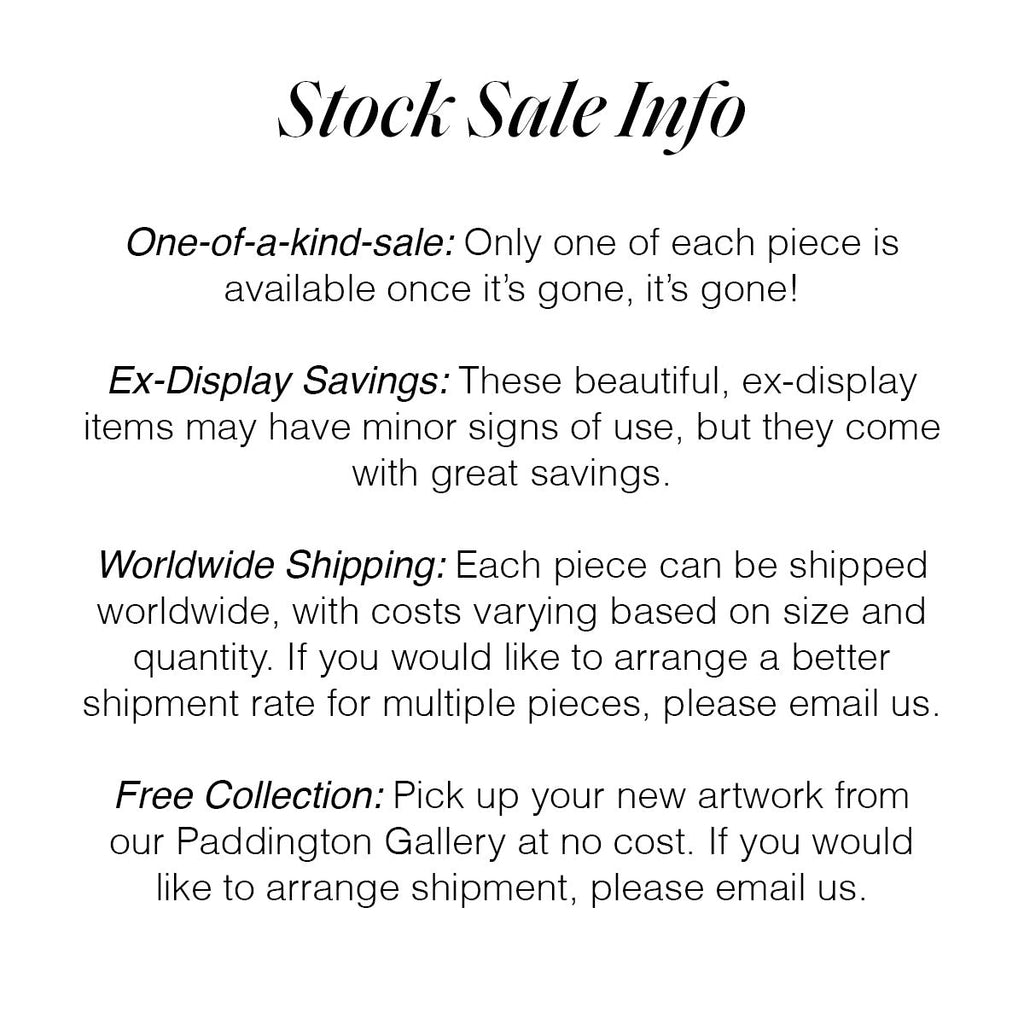Viewport: 1024px width, 1024px height.
Task: Click the text "Each piece can be shipped"
Action: 691,565
